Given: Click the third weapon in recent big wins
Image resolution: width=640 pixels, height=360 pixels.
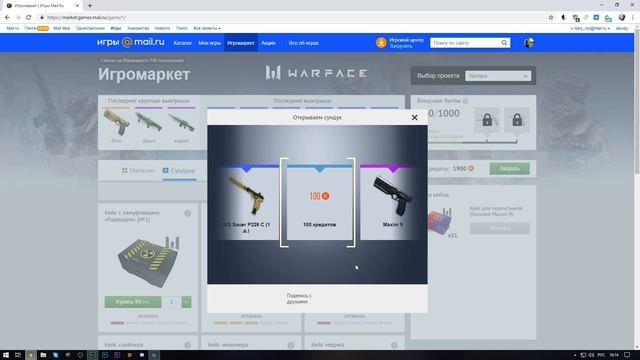Looking at the screenshot, I should (181, 123).
